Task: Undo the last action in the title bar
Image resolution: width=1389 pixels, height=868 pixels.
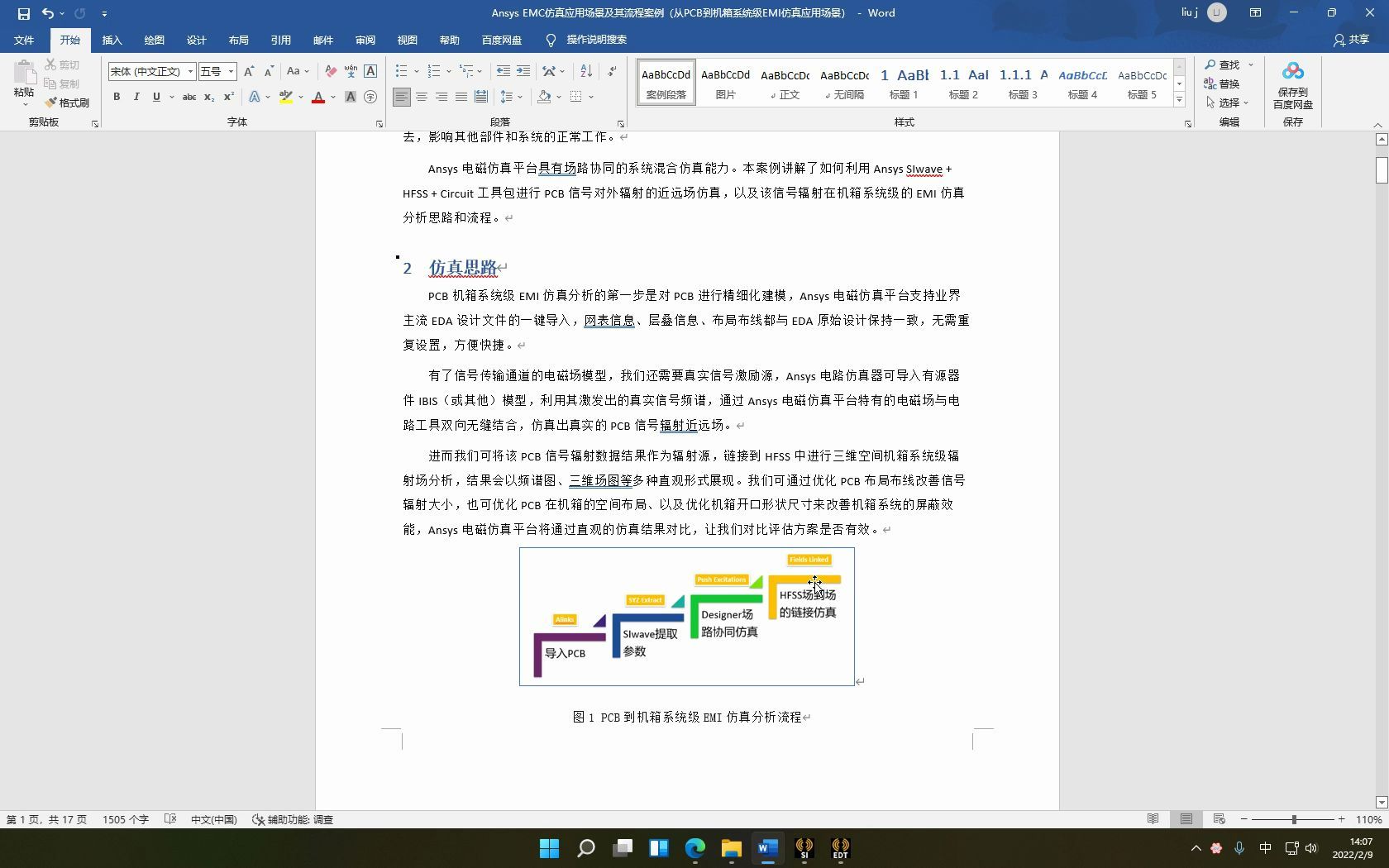Action: [x=48, y=13]
